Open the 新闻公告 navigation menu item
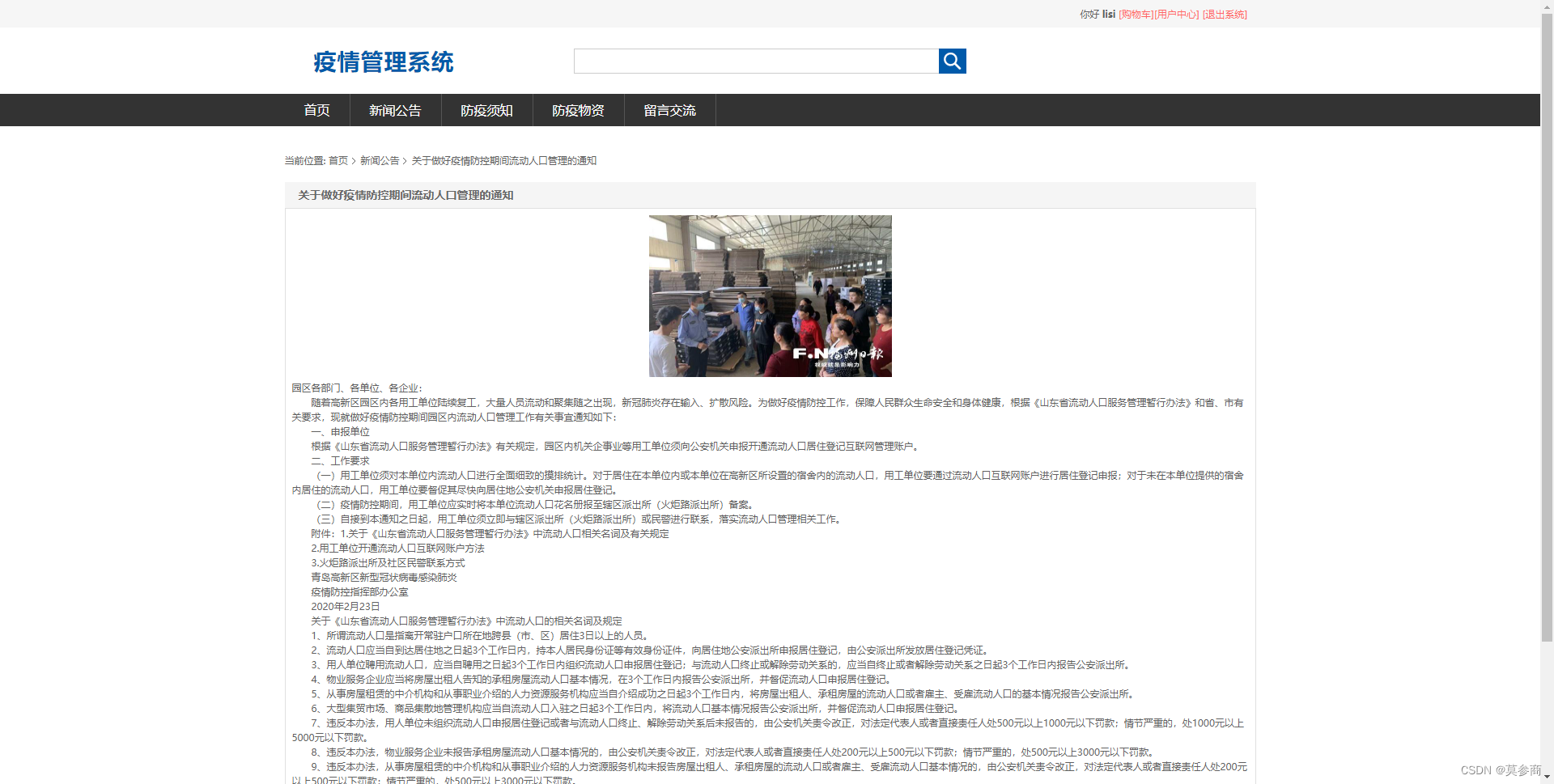 coord(395,110)
